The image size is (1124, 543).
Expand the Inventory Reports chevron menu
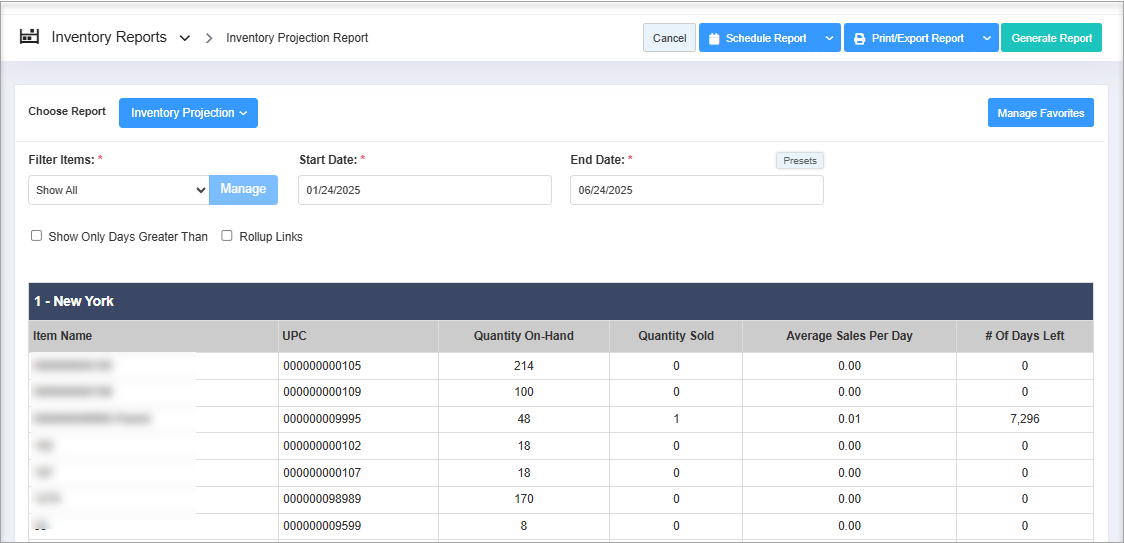tap(185, 38)
